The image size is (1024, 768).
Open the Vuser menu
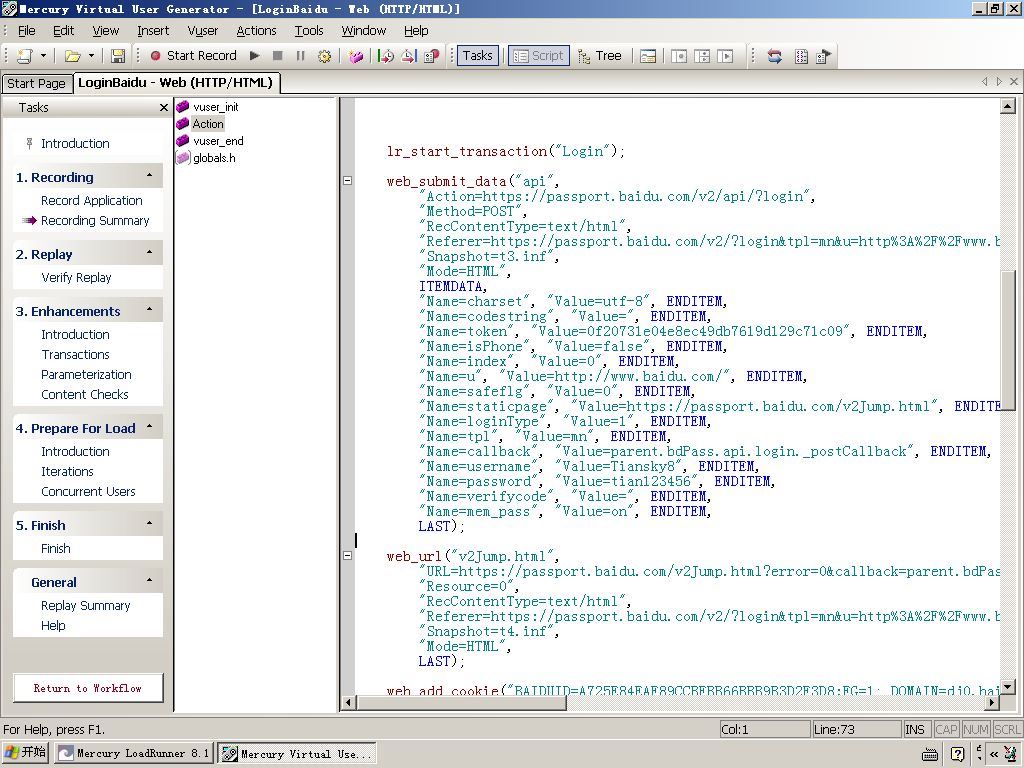pyautogui.click(x=203, y=31)
